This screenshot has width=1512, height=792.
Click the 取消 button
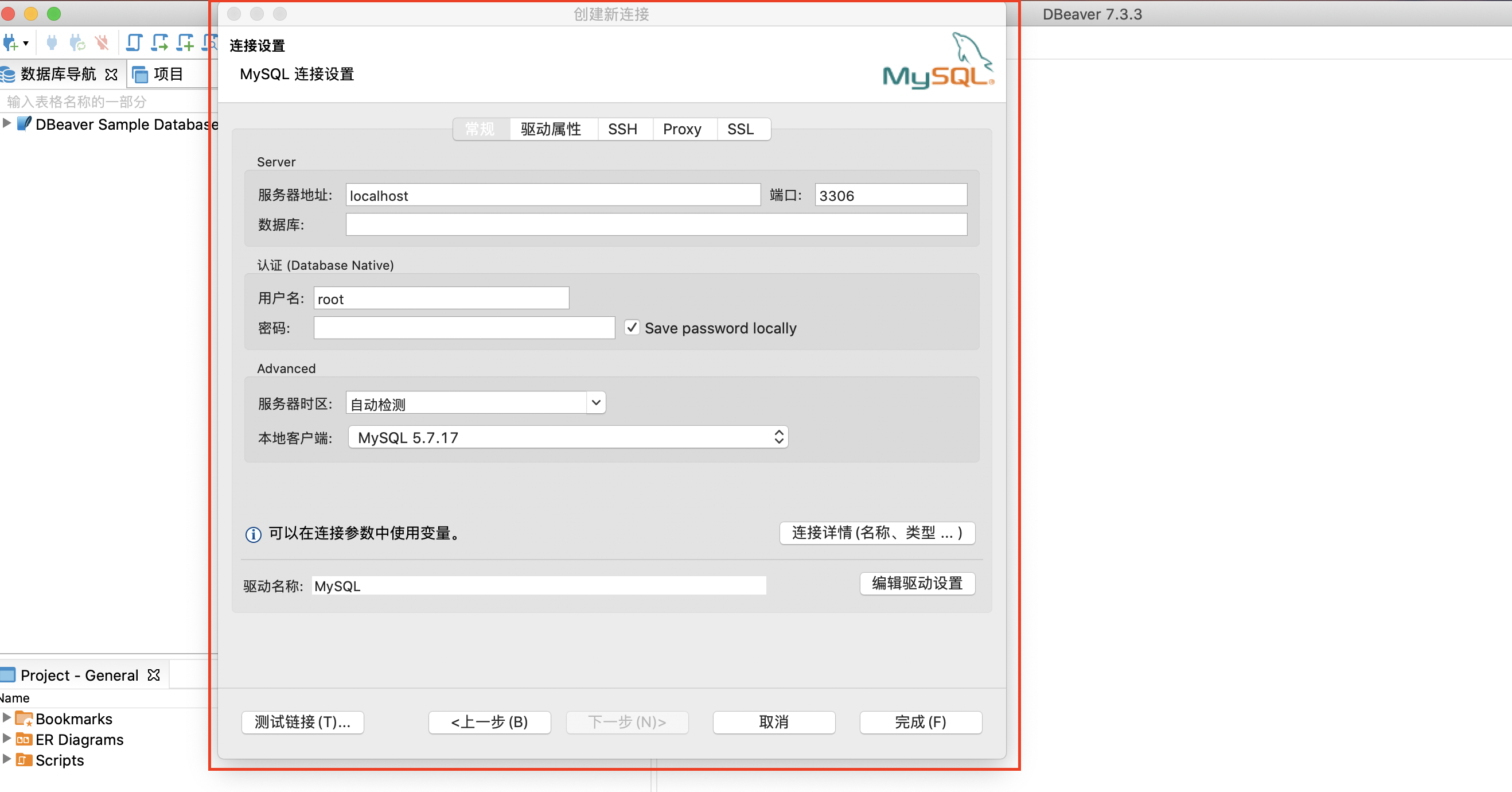coord(774,722)
